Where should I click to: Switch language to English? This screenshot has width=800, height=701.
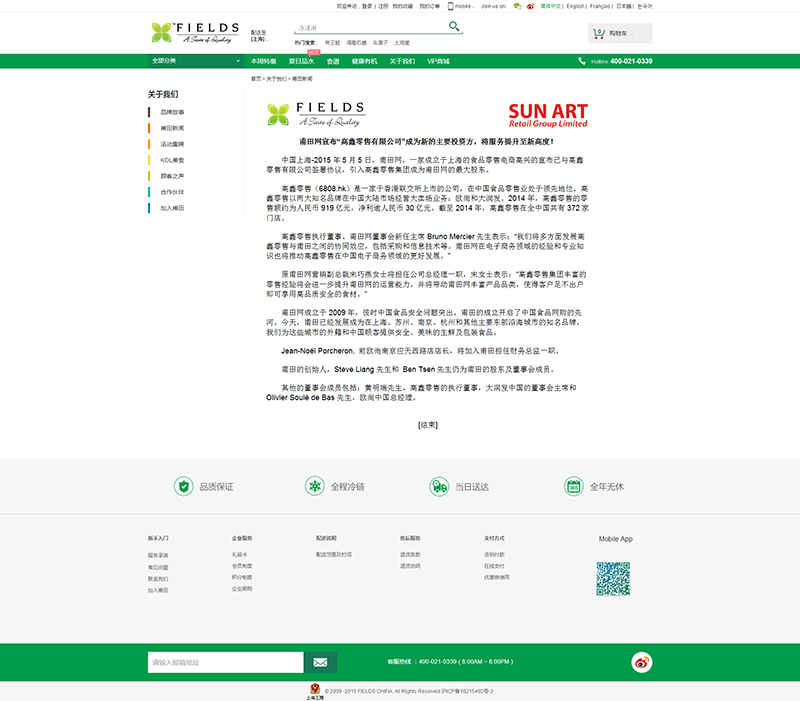click(x=576, y=6)
